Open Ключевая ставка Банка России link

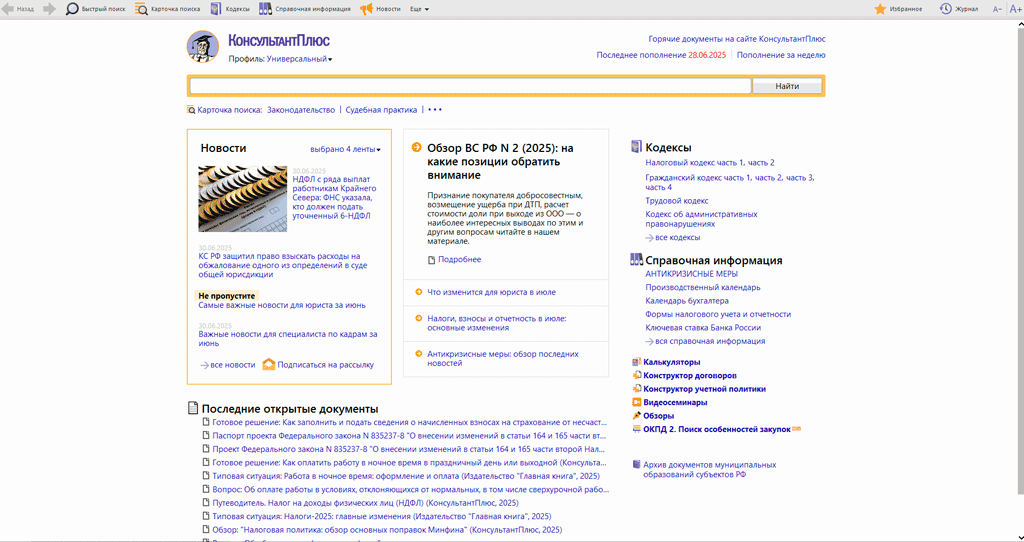tap(703, 328)
